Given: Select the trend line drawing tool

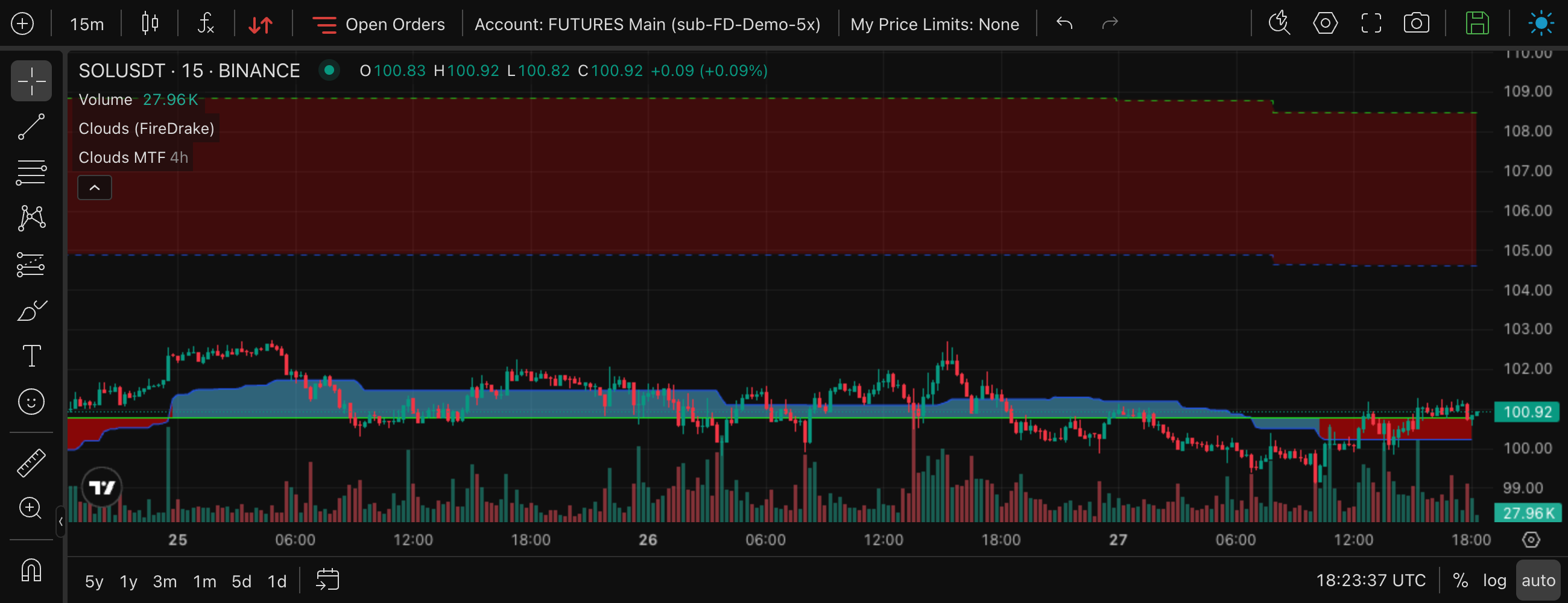Looking at the screenshot, I should 31,127.
